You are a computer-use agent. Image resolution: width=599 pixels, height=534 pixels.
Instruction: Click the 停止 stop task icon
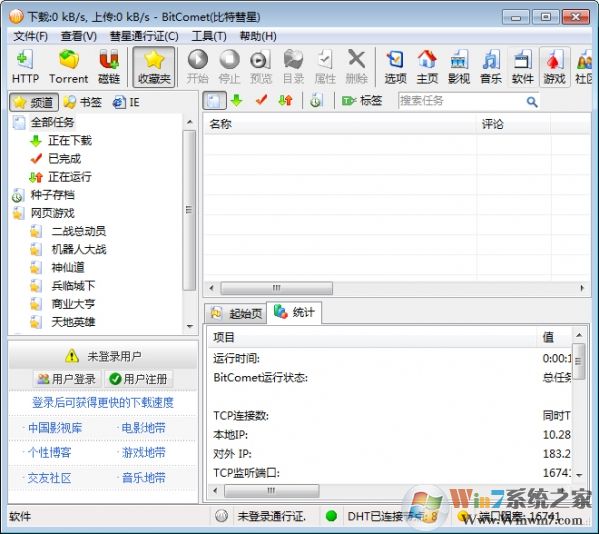(229, 67)
